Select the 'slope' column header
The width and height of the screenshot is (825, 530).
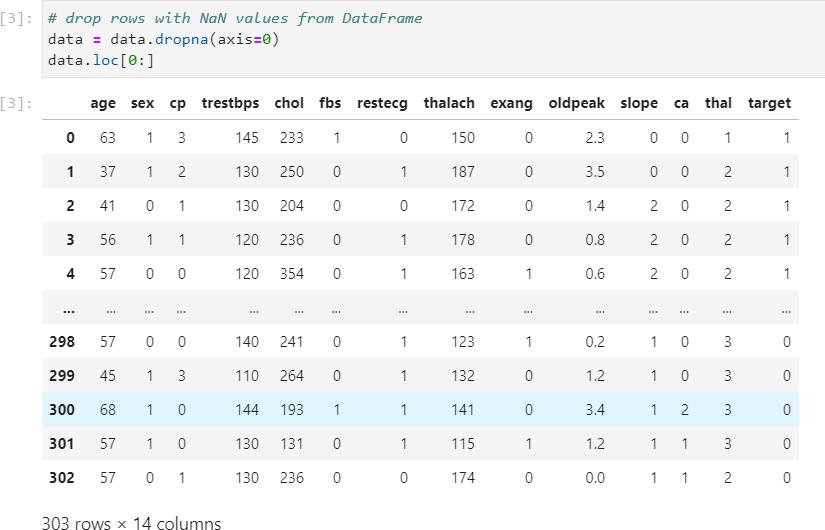(639, 103)
